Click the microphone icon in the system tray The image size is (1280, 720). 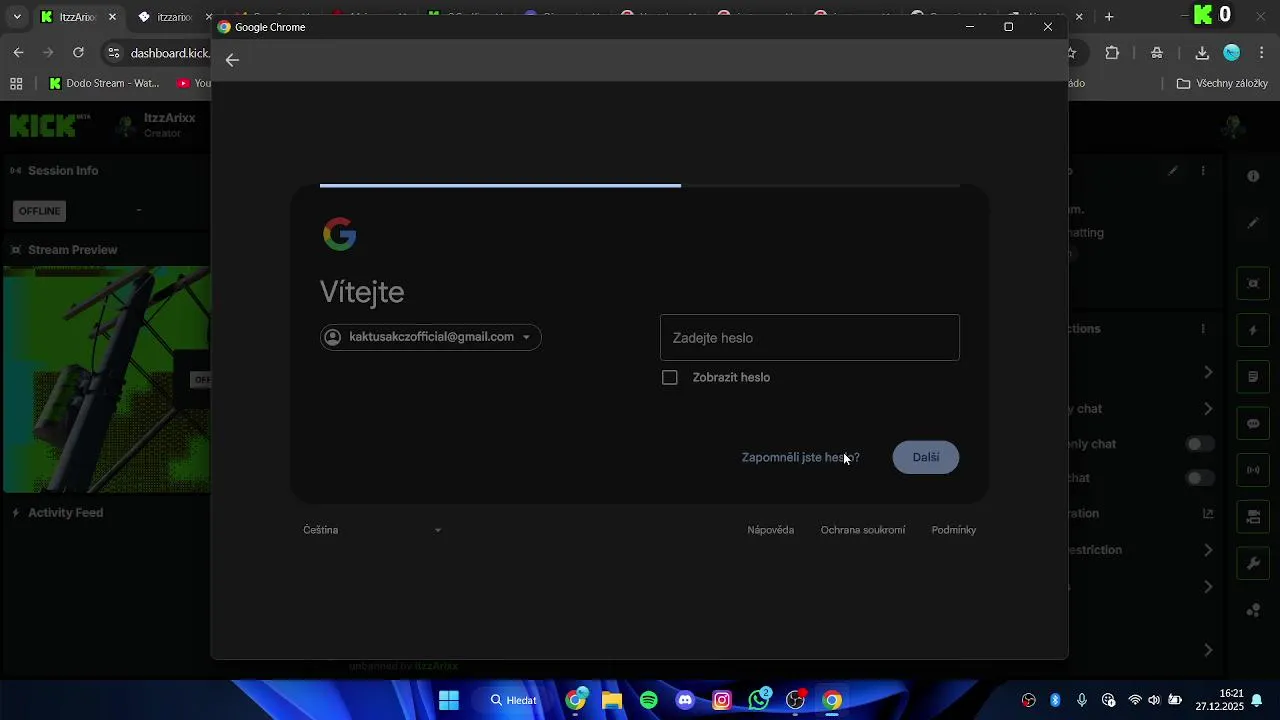pyautogui.click(x=1082, y=700)
